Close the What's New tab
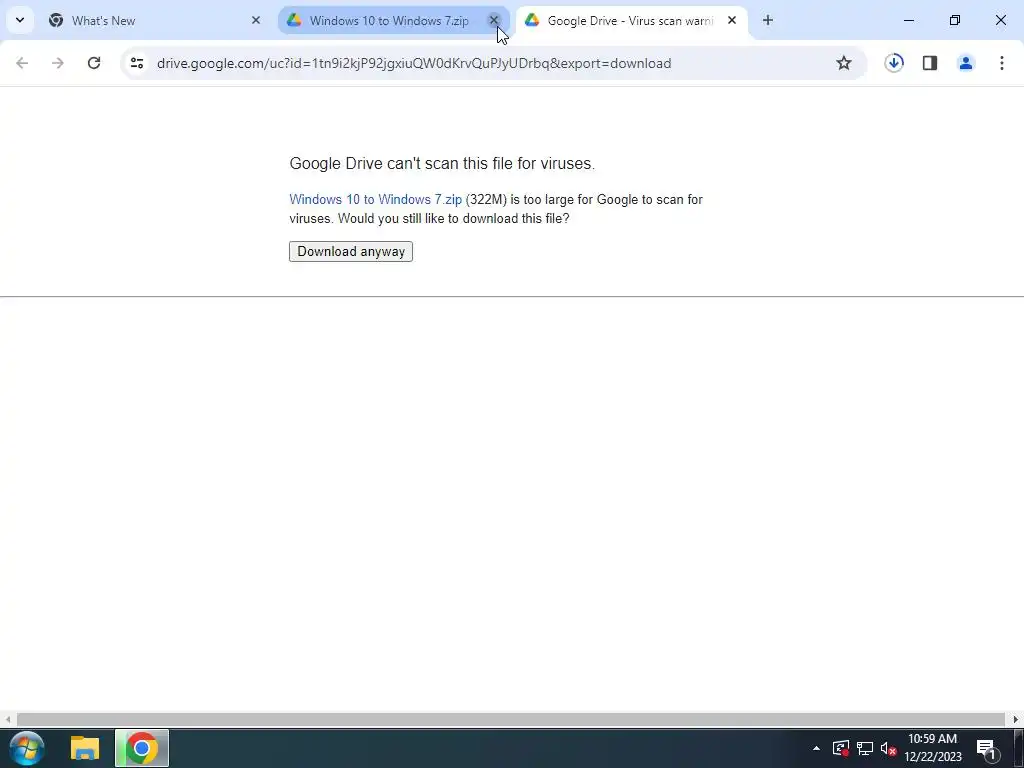Viewport: 1024px width, 768px height. tap(256, 20)
